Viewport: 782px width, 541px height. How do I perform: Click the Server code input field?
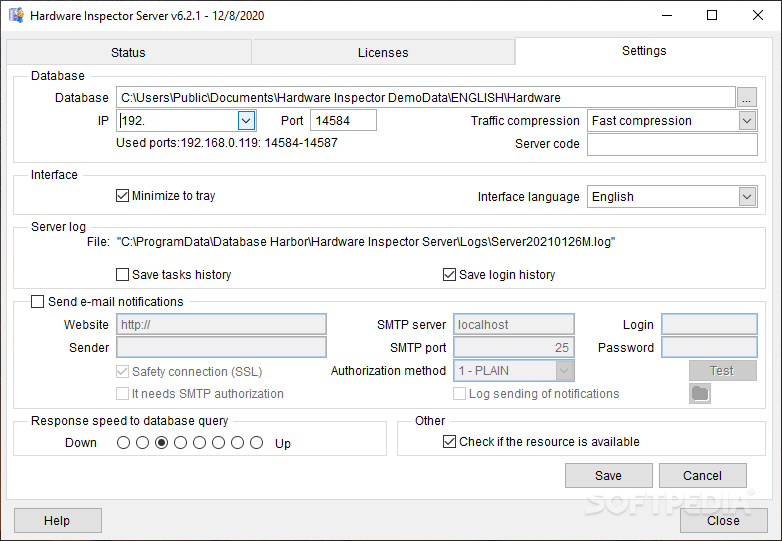pyautogui.click(x=672, y=145)
